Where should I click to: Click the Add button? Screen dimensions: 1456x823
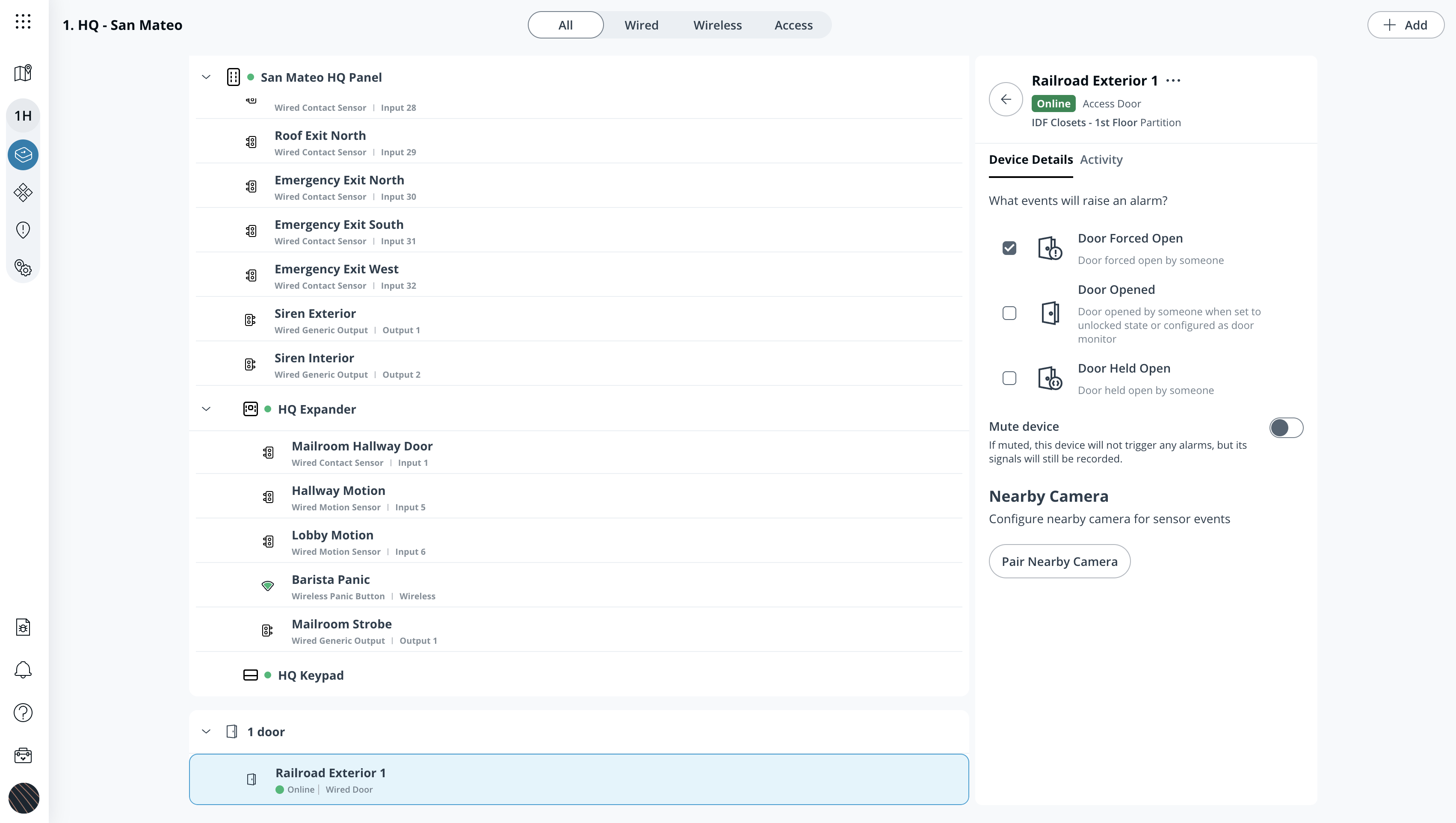(x=1405, y=25)
